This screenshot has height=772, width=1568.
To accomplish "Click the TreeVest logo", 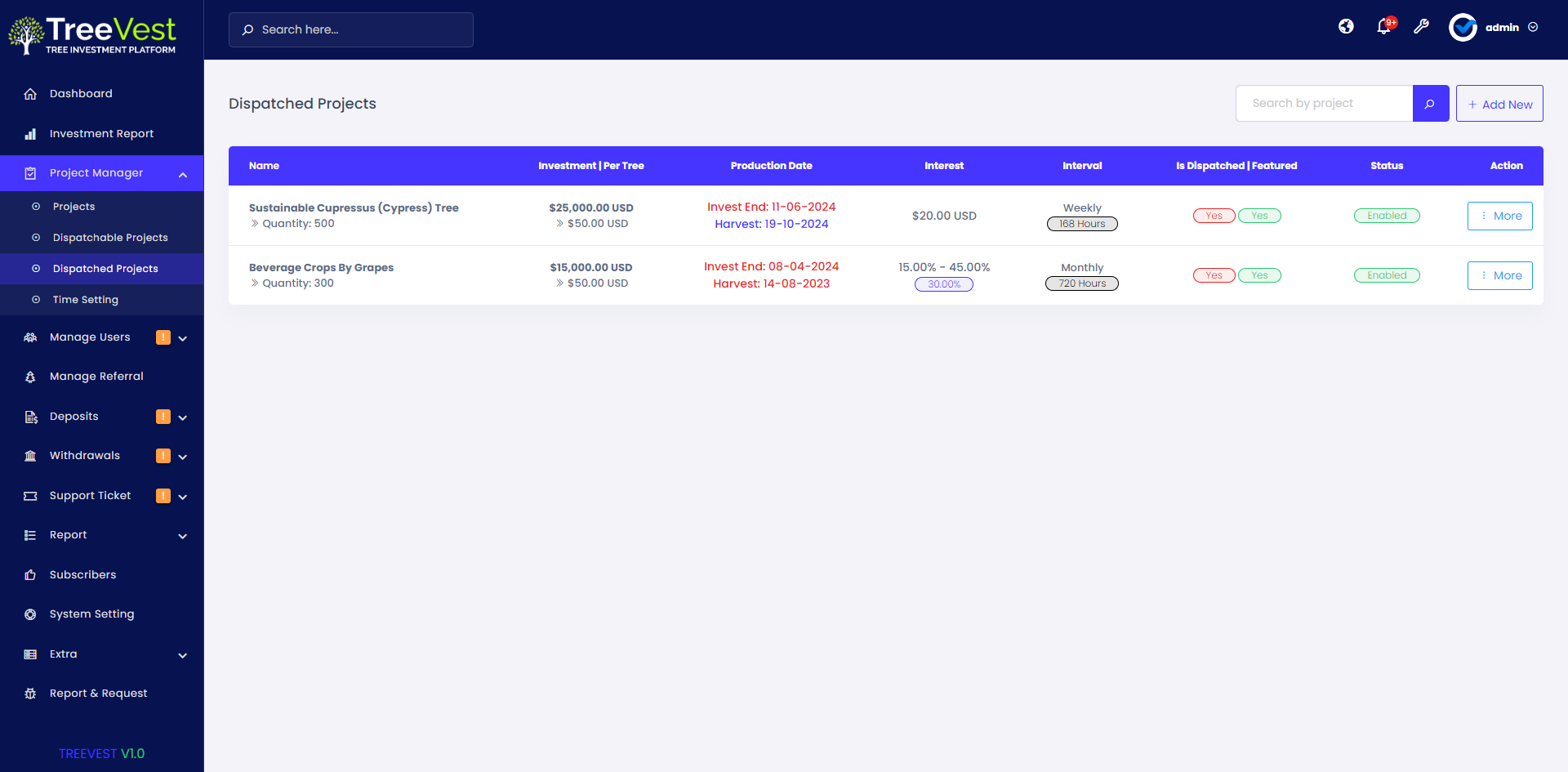I will pyautogui.click(x=92, y=35).
